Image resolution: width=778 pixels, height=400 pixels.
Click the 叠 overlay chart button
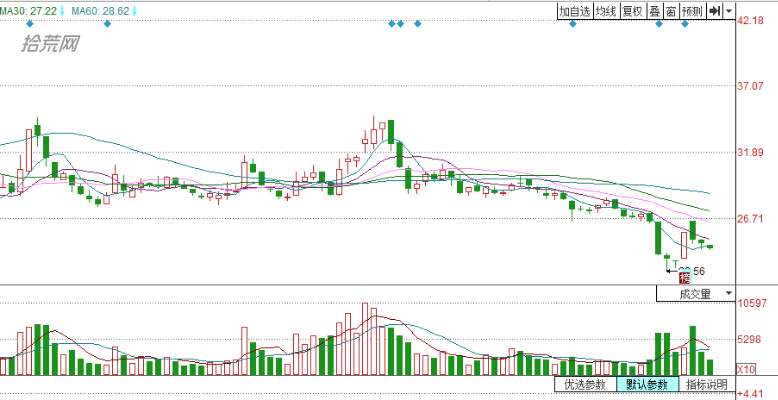(654, 11)
